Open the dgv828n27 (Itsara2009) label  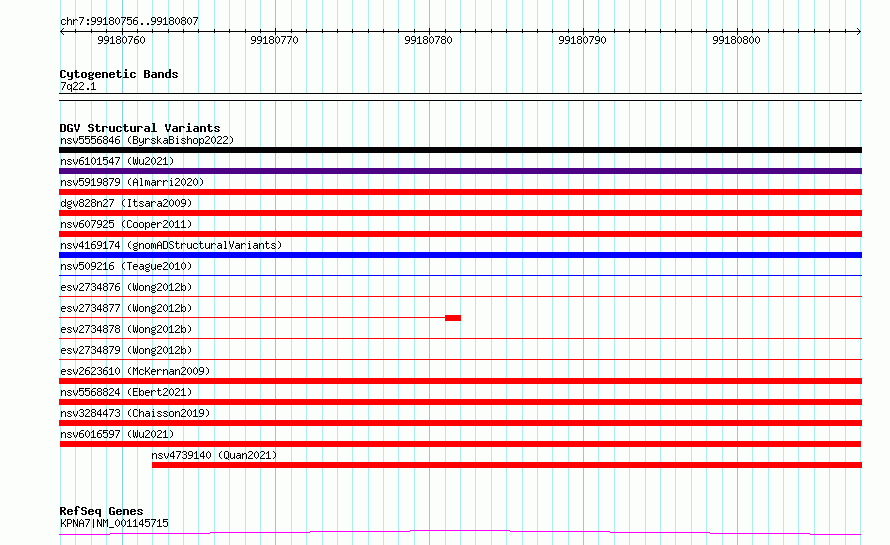[x=126, y=203]
